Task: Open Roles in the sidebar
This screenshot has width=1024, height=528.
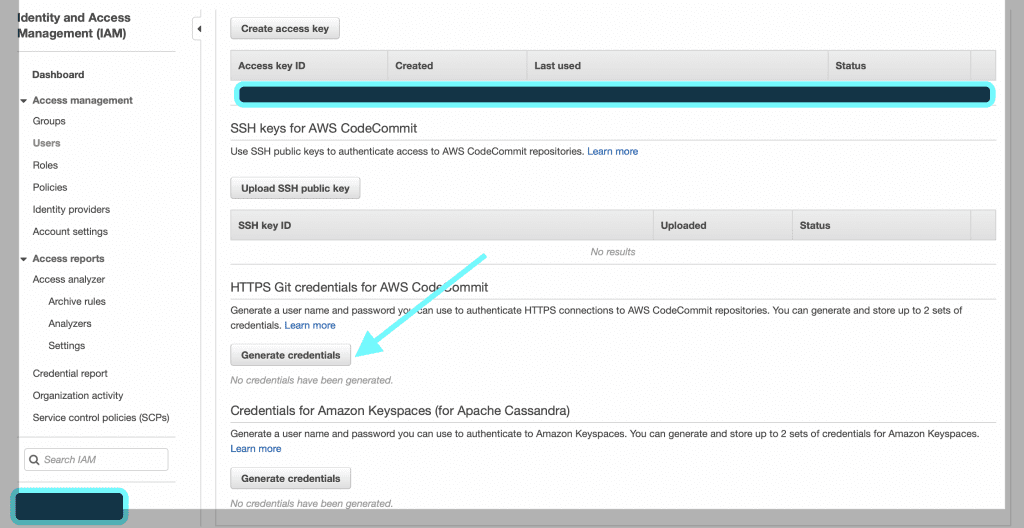Action: (x=45, y=165)
